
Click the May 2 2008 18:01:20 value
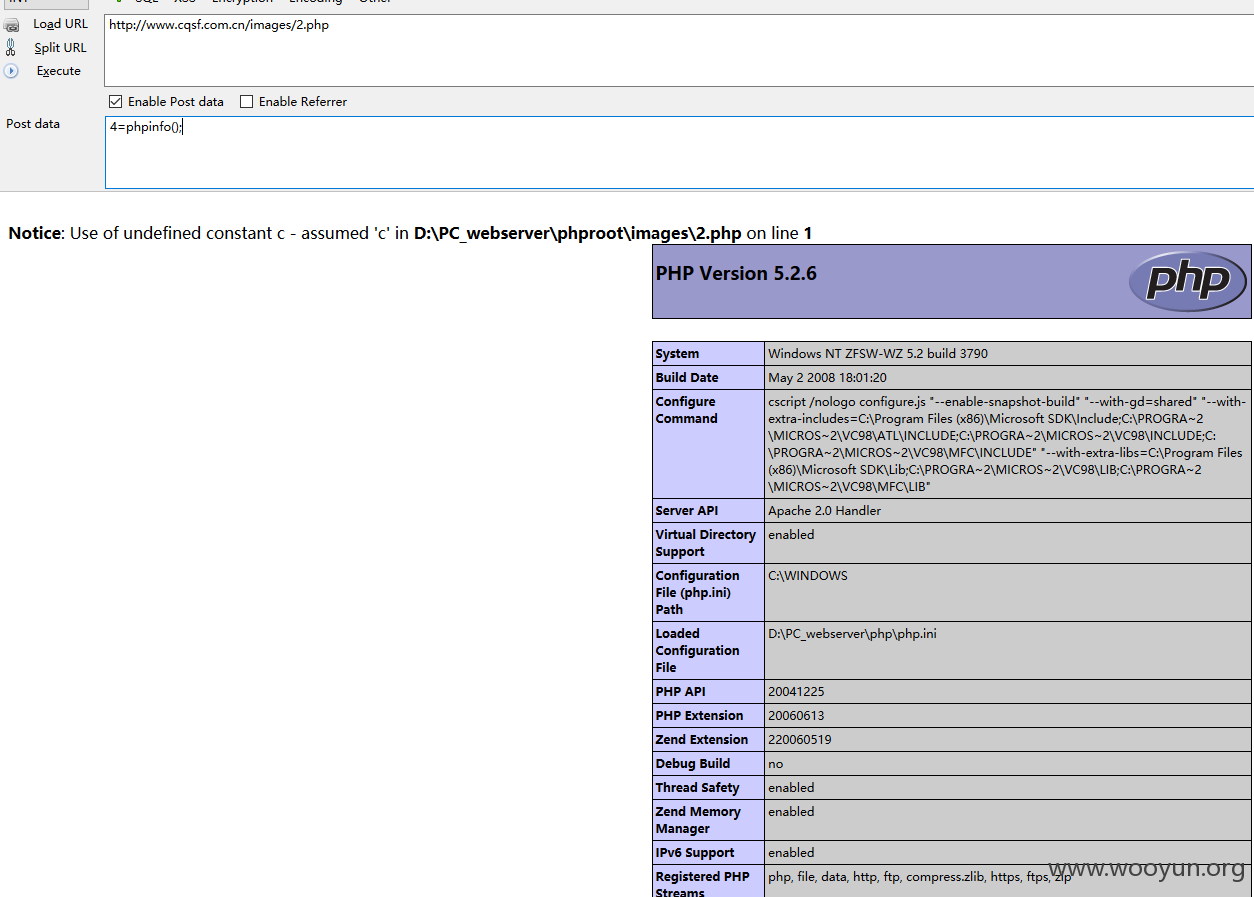(827, 378)
